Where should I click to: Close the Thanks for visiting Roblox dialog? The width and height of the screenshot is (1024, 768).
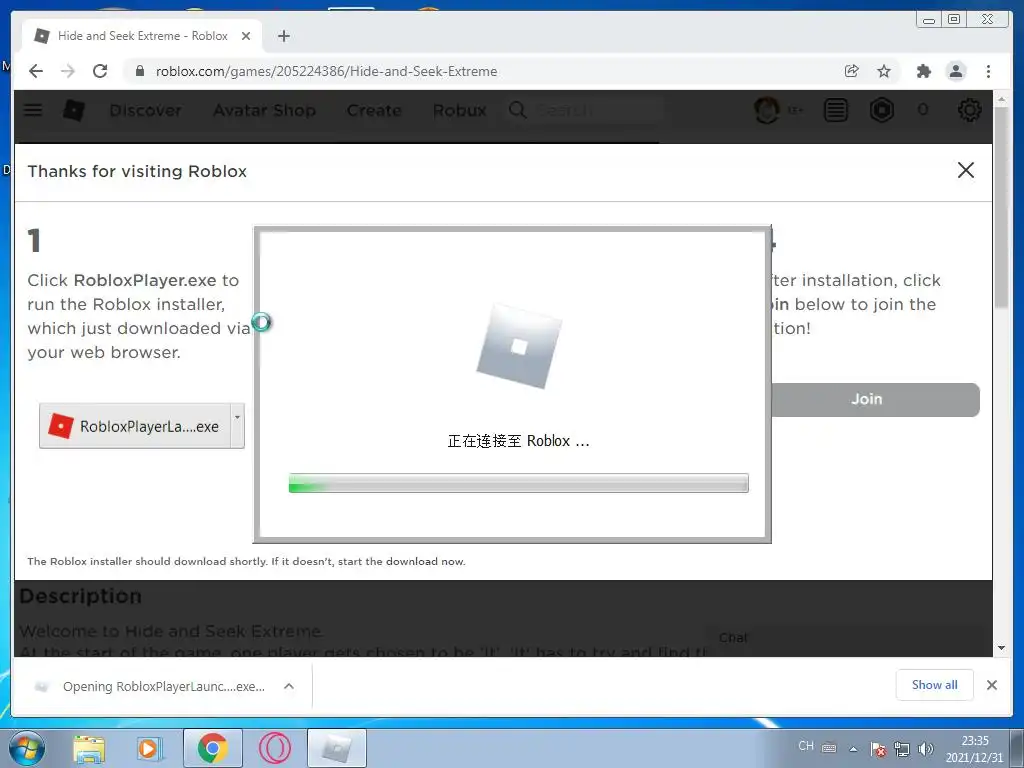[966, 170]
